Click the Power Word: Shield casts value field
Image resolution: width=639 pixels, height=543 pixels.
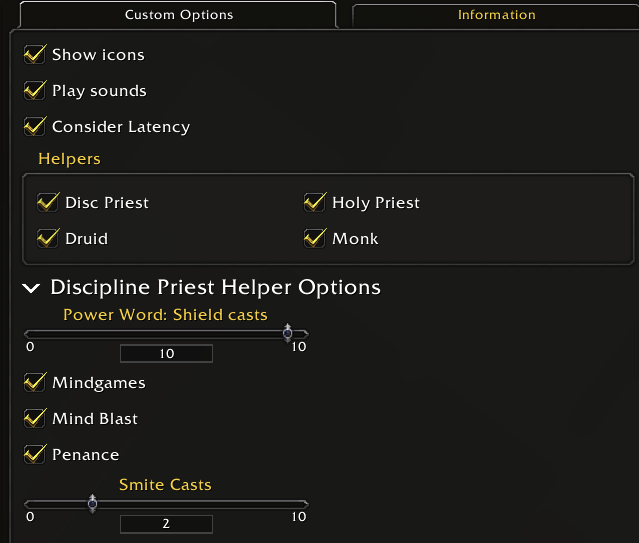click(x=166, y=354)
